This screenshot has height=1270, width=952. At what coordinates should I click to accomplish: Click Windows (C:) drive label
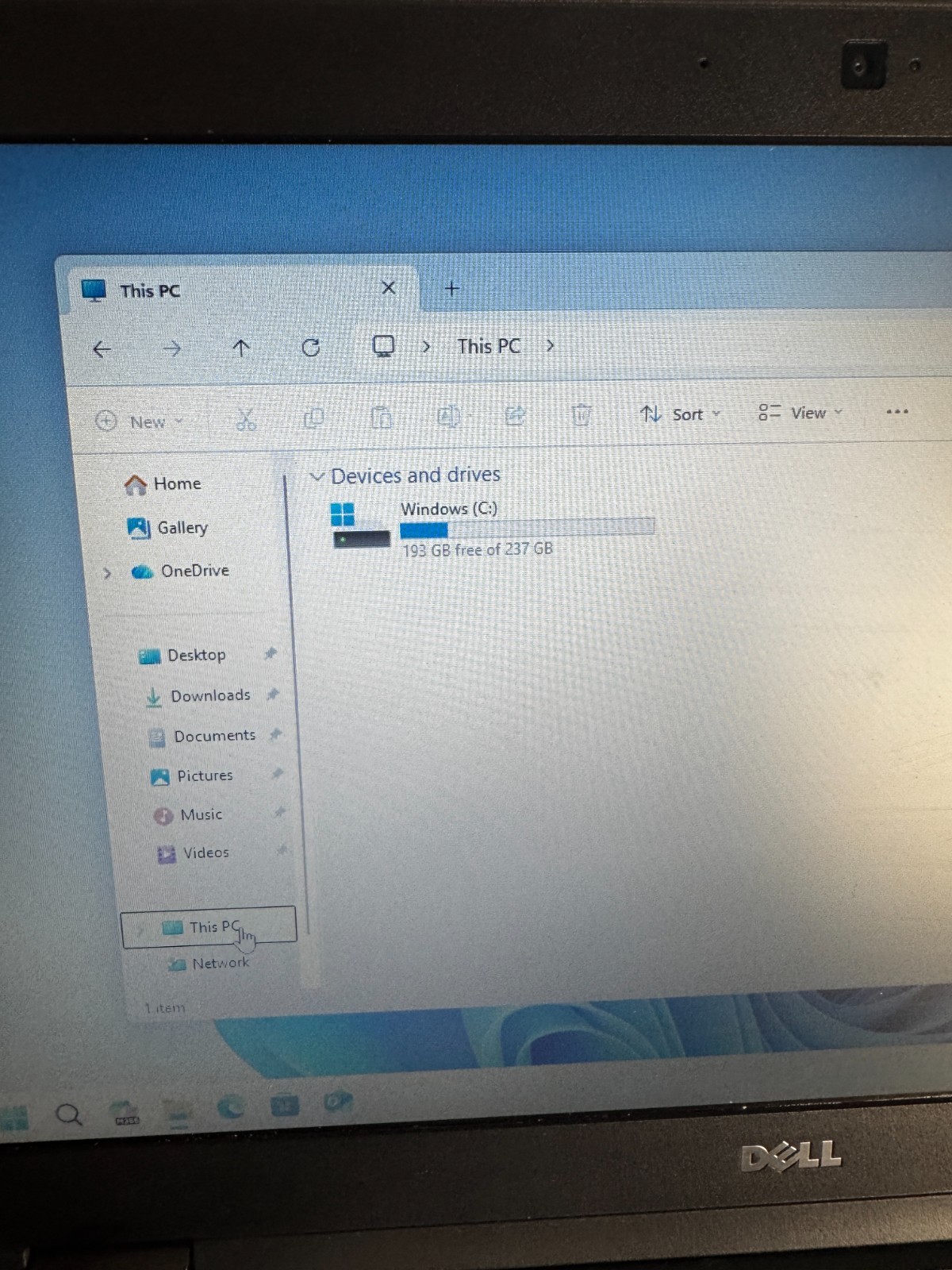pos(449,509)
